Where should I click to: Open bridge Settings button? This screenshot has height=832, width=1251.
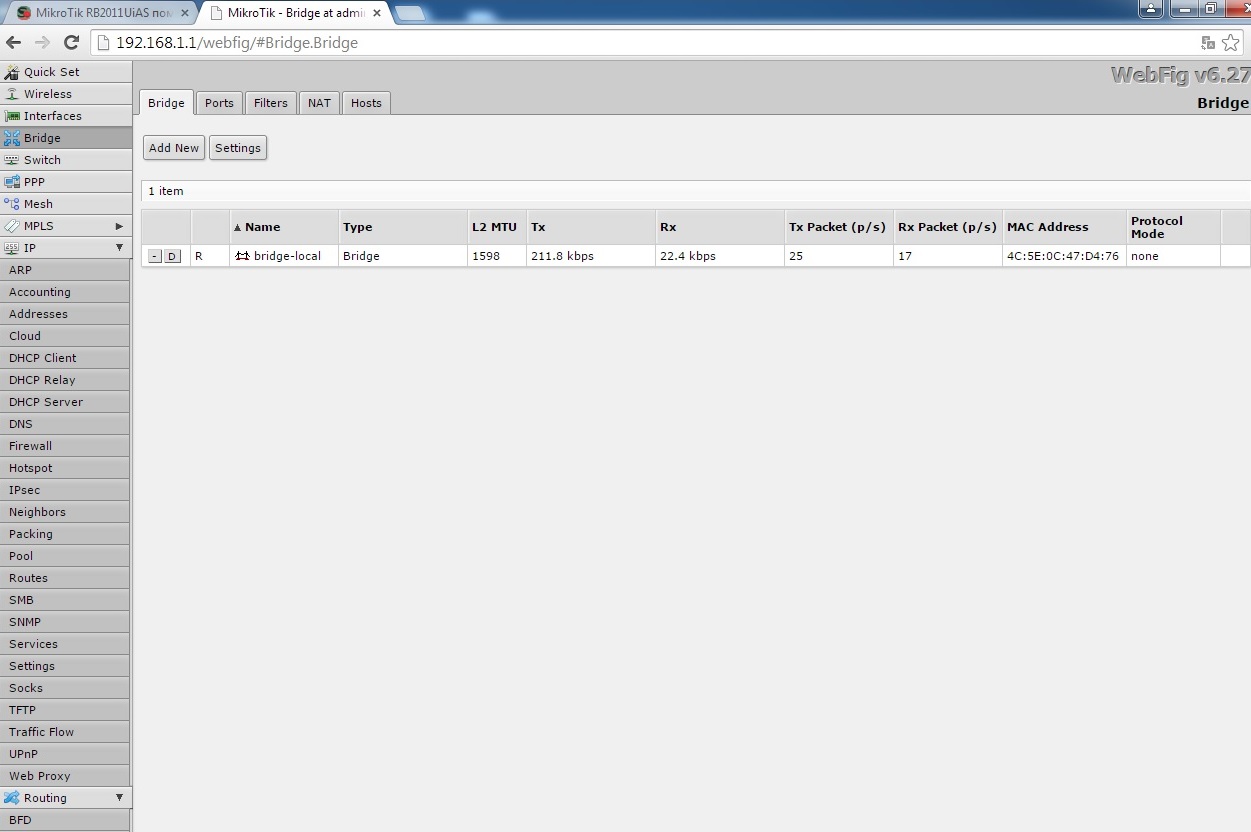point(238,148)
